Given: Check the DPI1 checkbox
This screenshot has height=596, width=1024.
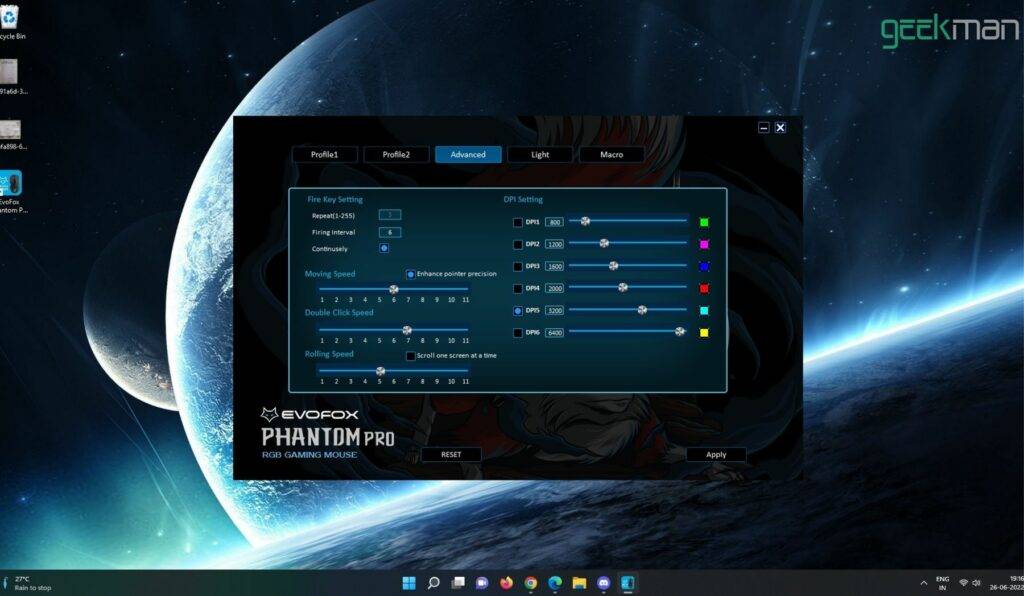Looking at the screenshot, I should tap(518, 223).
